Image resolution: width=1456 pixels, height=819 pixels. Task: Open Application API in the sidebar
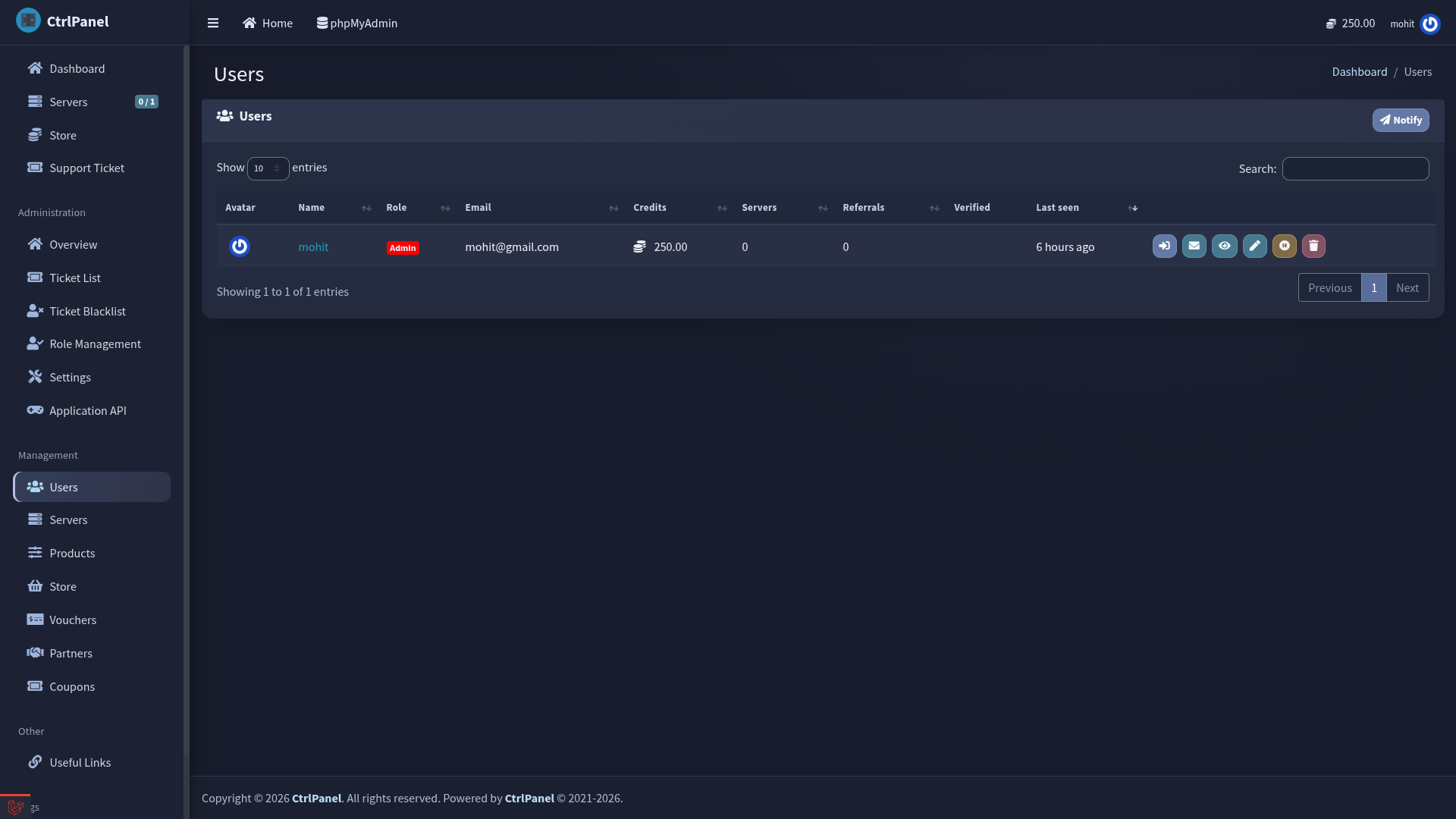(92, 410)
